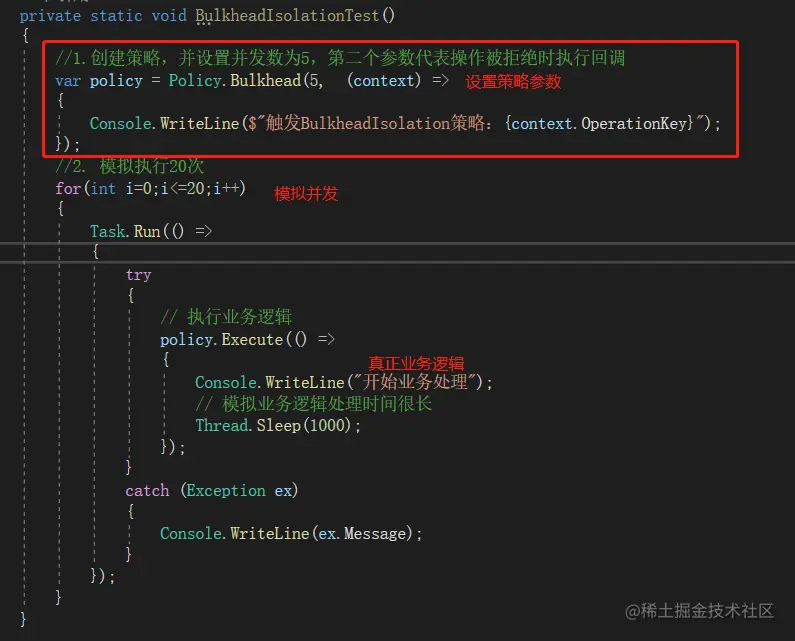Click the "Execute" method on policy
795x641 pixels.
point(252,339)
